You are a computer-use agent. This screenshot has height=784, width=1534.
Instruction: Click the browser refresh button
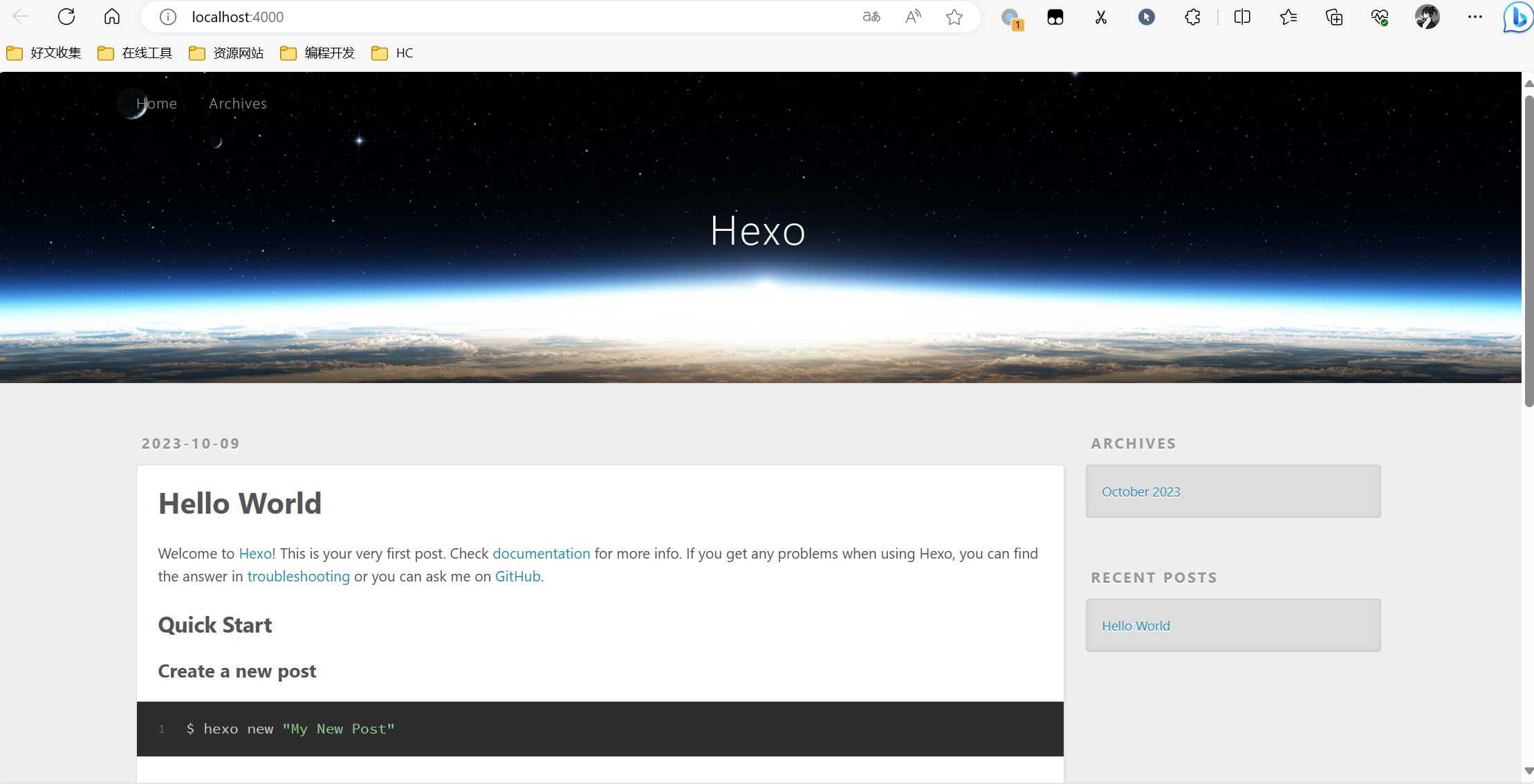(66, 17)
